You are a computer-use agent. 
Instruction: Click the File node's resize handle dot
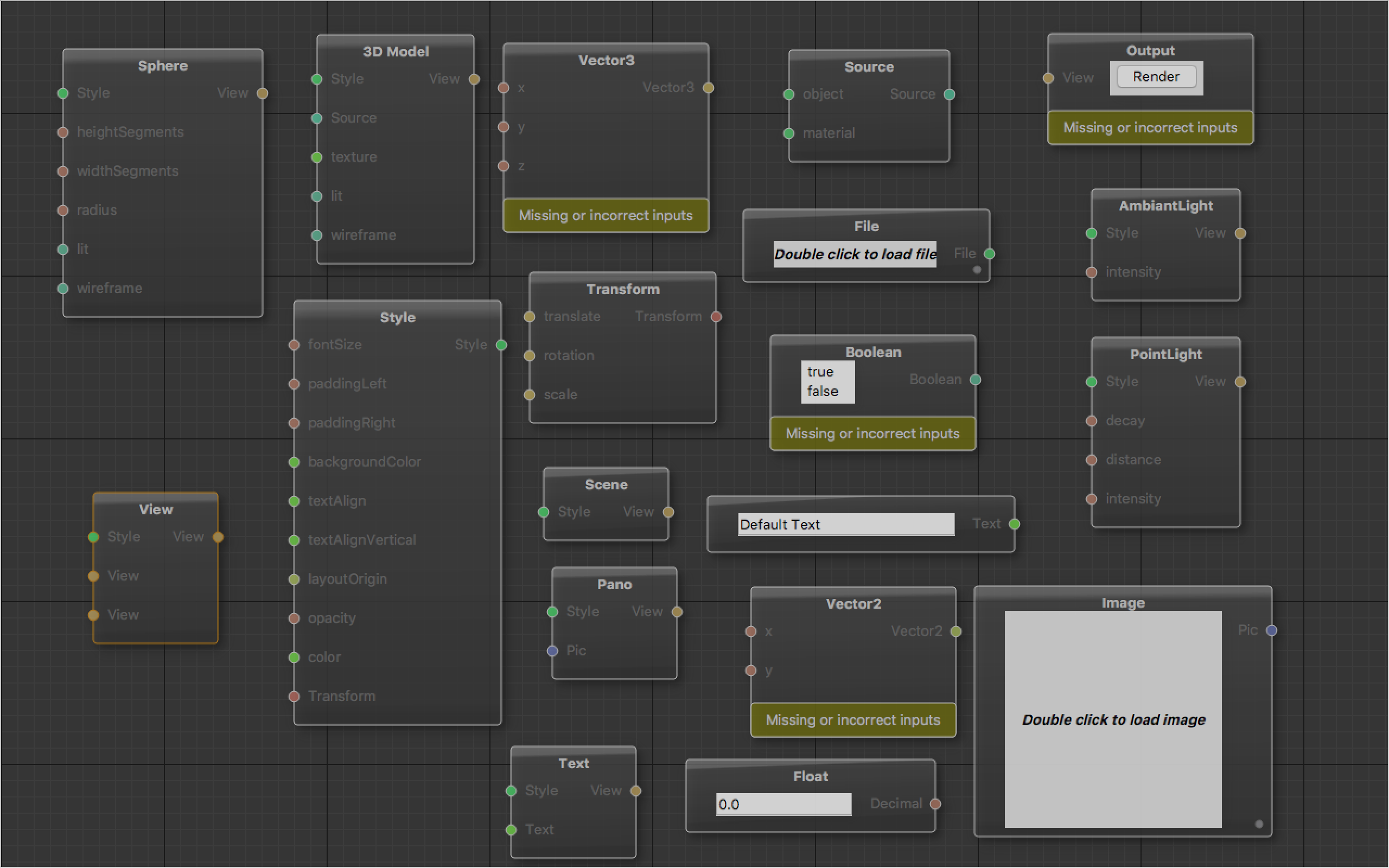click(977, 270)
